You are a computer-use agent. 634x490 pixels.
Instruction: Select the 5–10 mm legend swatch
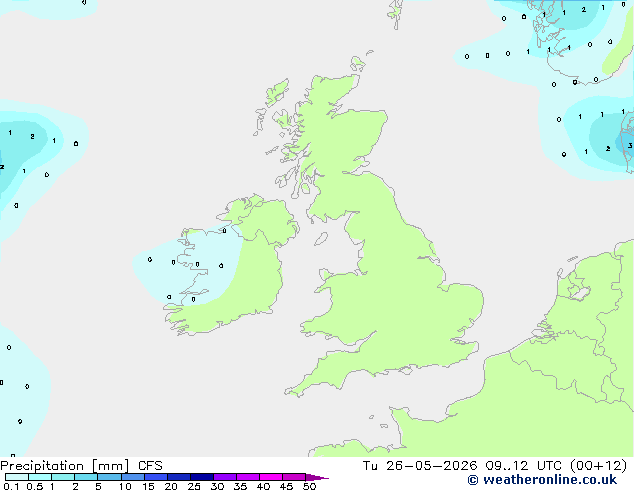[x=109, y=477]
